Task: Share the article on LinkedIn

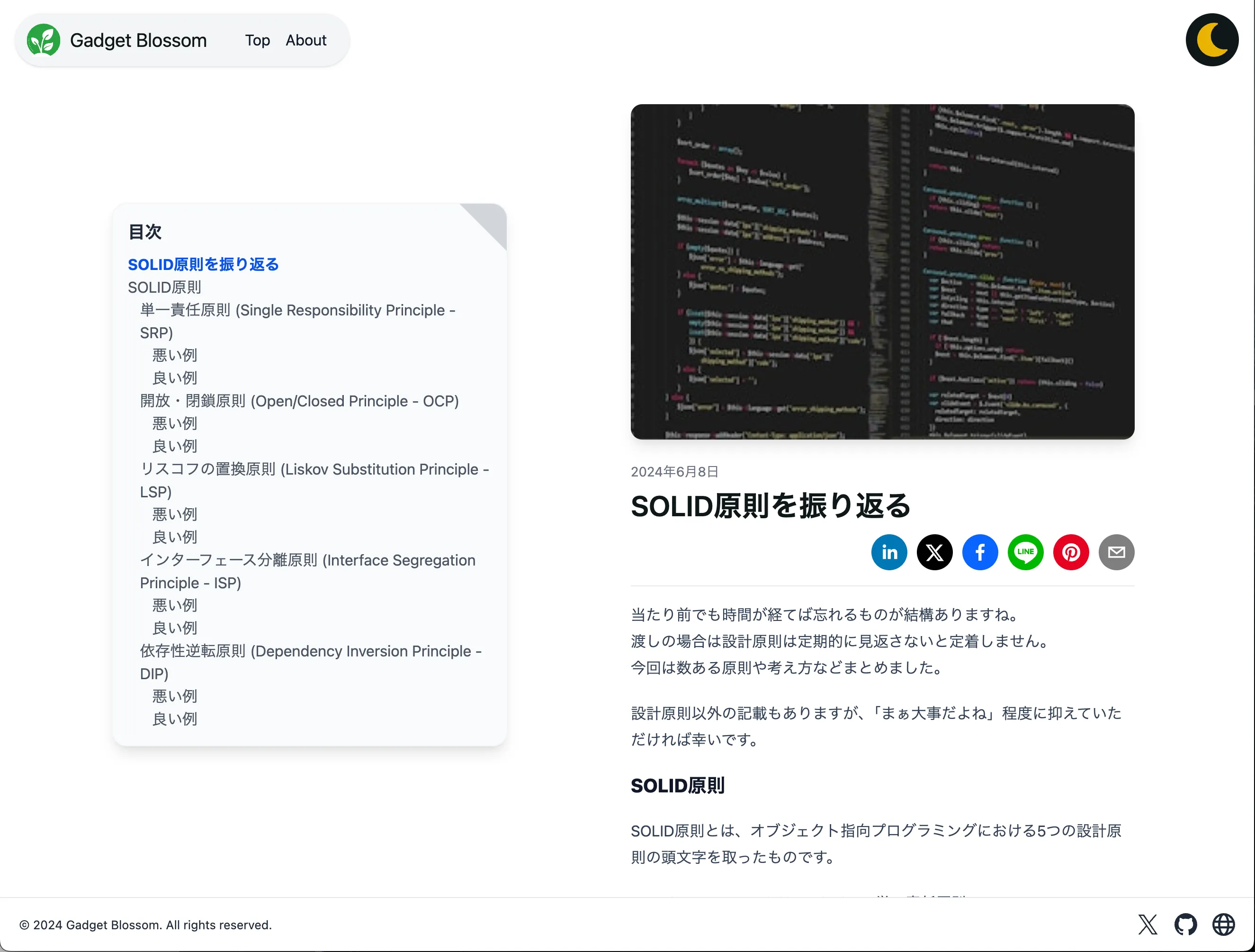Action: point(888,551)
